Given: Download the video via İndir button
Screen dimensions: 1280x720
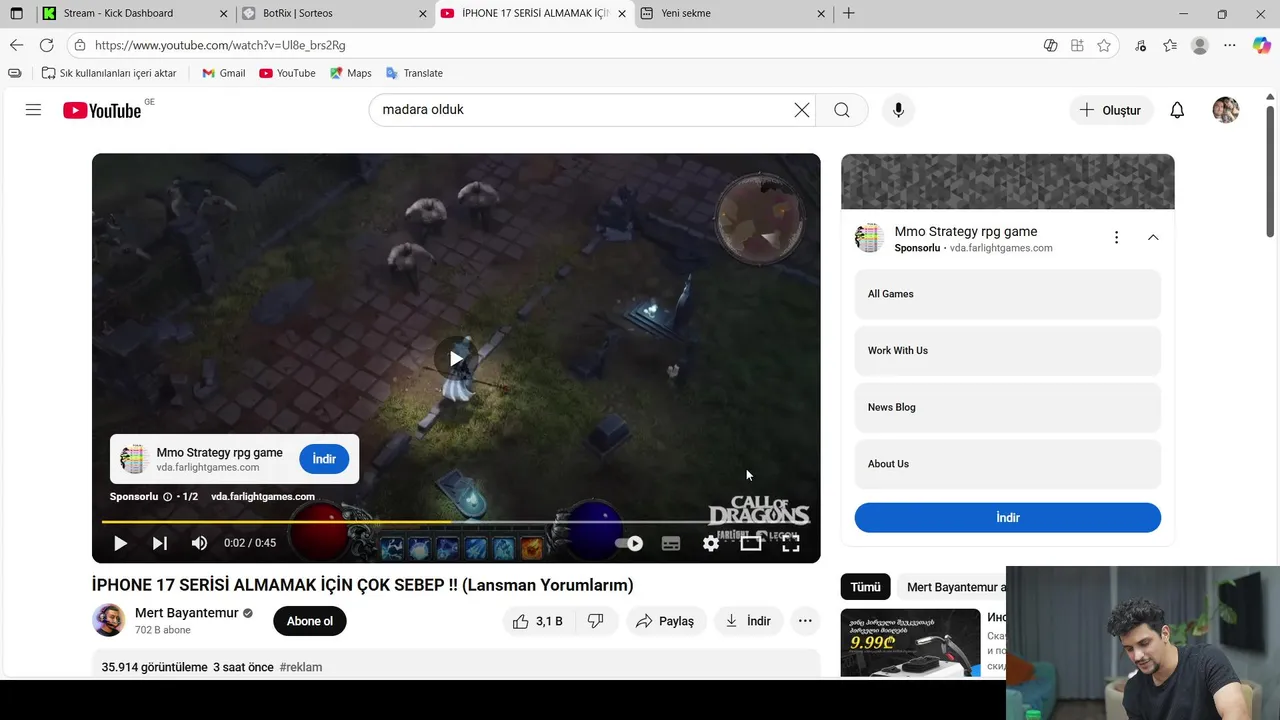Looking at the screenshot, I should (748, 621).
